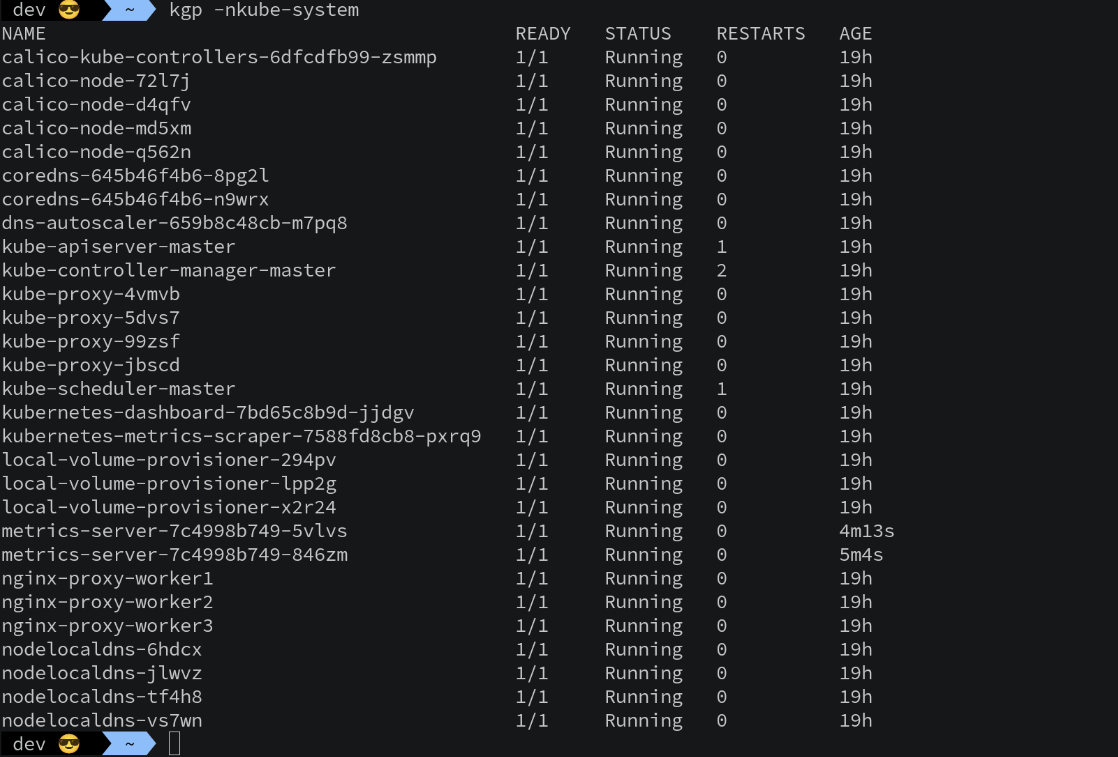The image size is (1118, 757).
Task: Click the terminal cursor block
Action: (x=175, y=744)
